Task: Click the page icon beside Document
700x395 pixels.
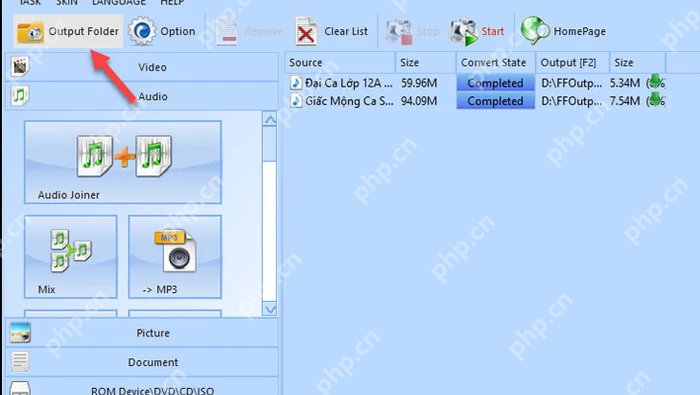Action: [20, 362]
